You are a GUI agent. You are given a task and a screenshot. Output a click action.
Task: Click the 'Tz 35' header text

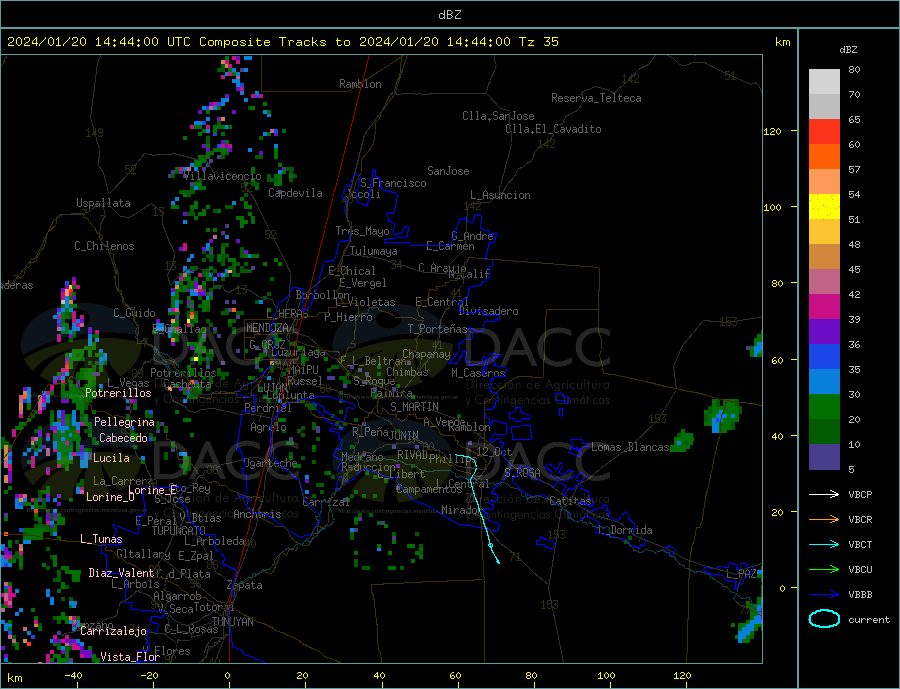tap(538, 42)
